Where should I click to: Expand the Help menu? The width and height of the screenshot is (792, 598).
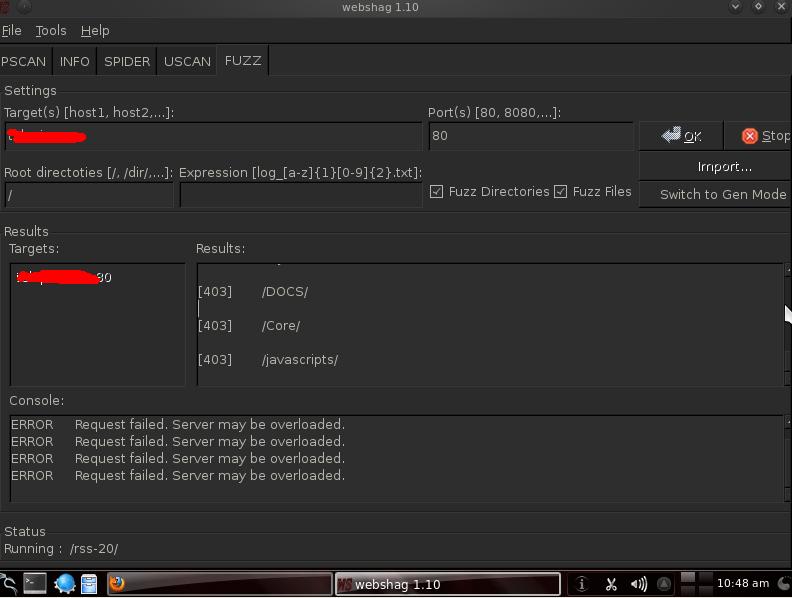pos(95,31)
